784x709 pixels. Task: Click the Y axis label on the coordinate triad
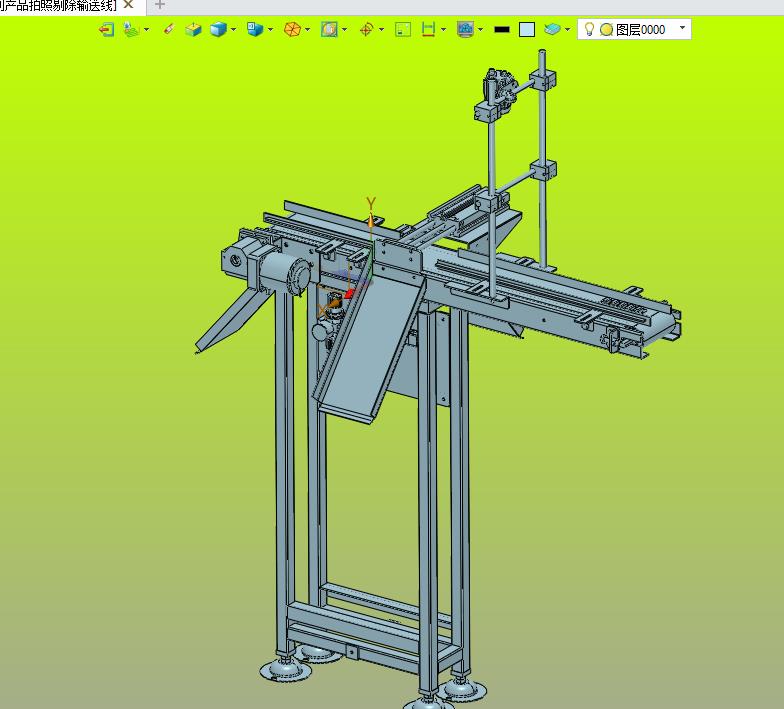370,204
